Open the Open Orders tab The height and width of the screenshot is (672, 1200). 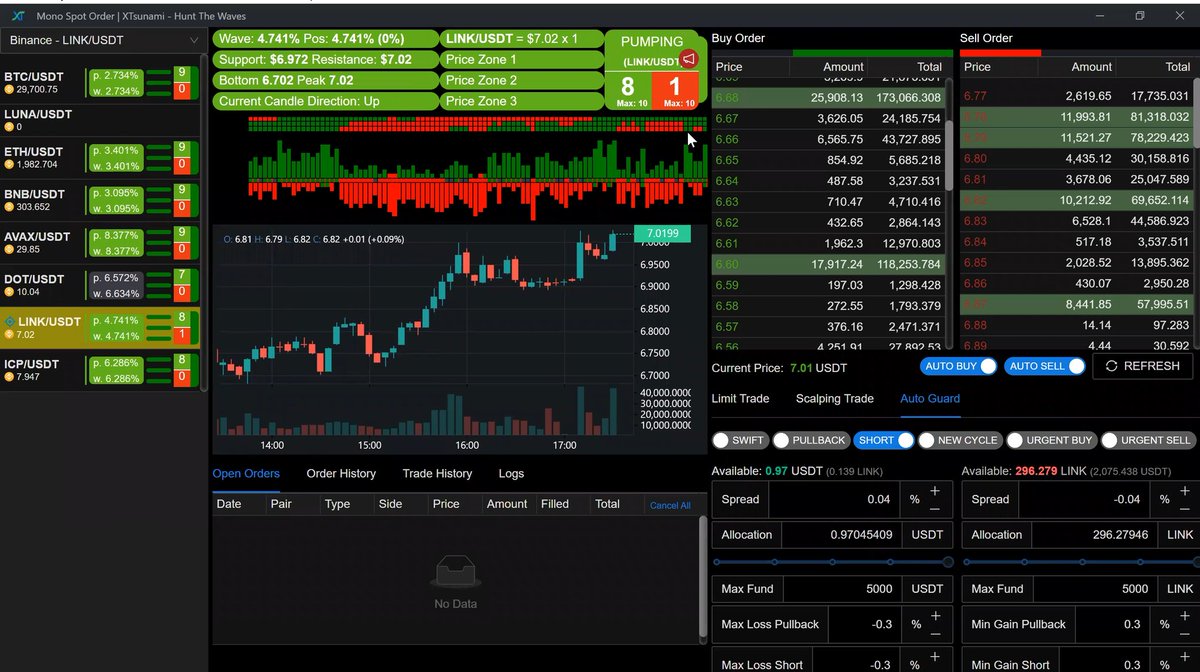coord(246,473)
